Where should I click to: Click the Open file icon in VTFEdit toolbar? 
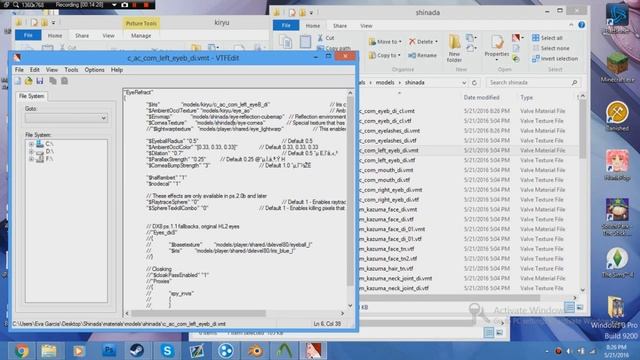pos(29,81)
